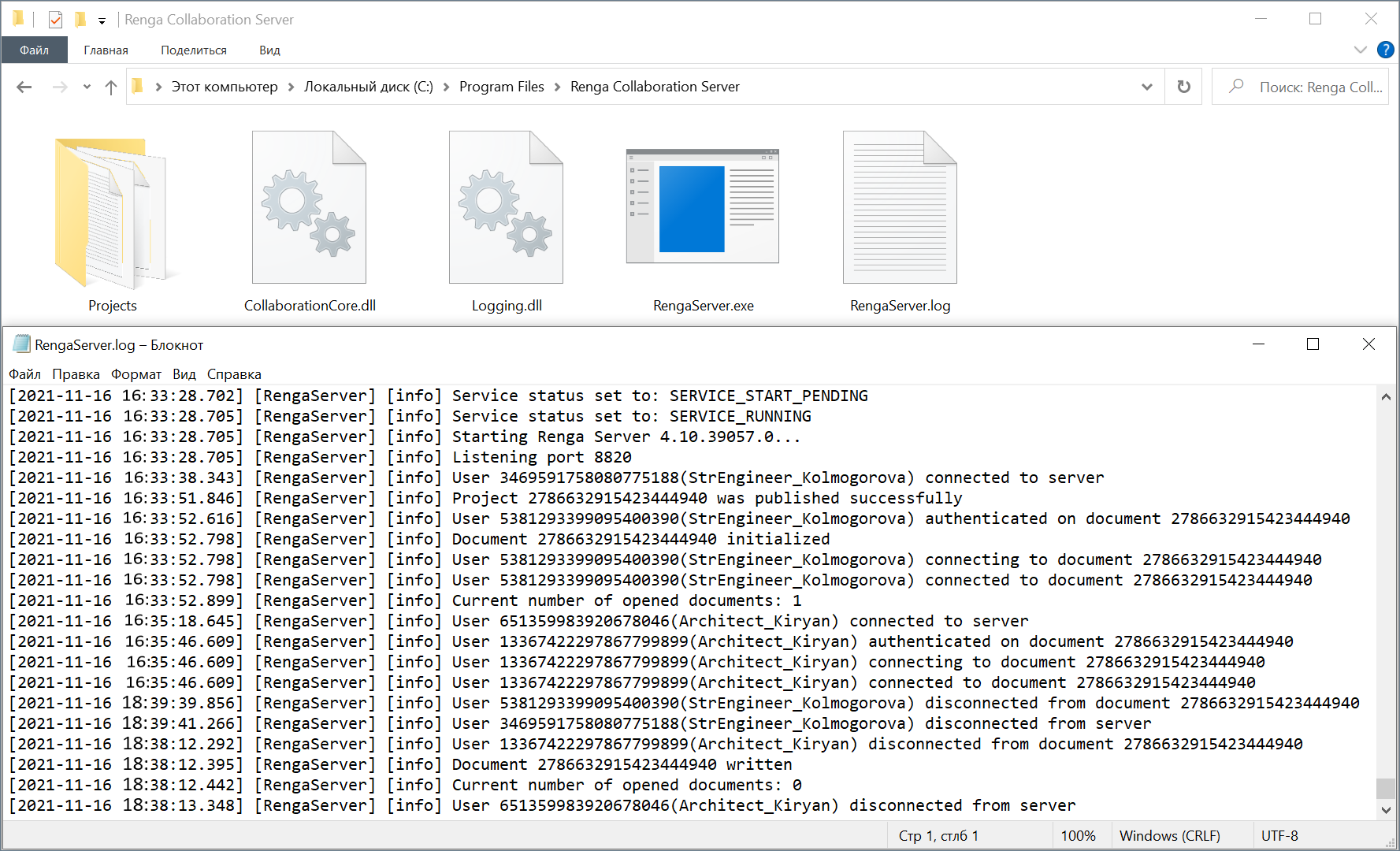Screen dimensions: 1400x851
Task: Click the Forward arrow in Explorer
Action: point(60,87)
